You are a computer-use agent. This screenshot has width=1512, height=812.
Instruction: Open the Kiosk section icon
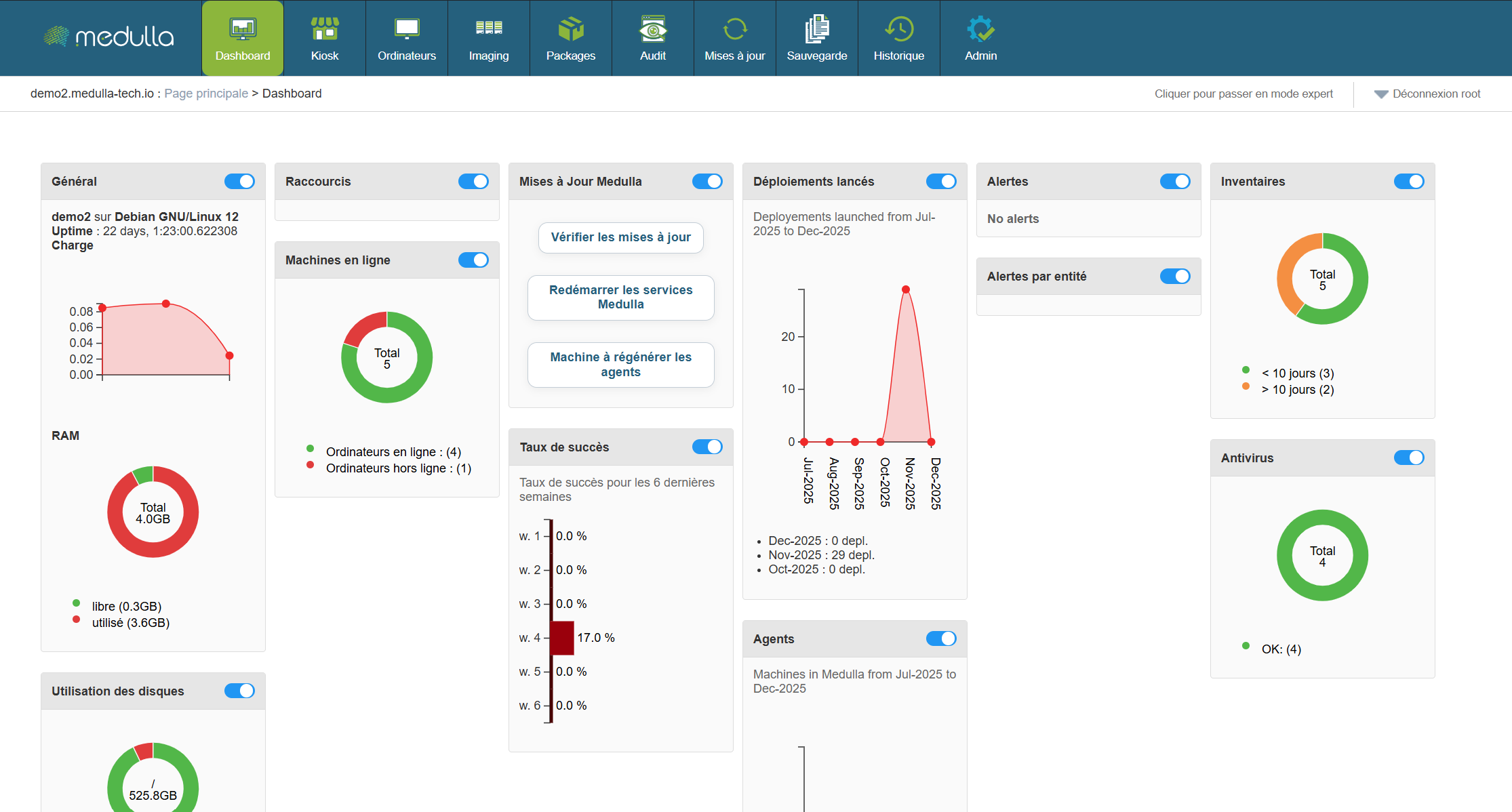click(325, 29)
